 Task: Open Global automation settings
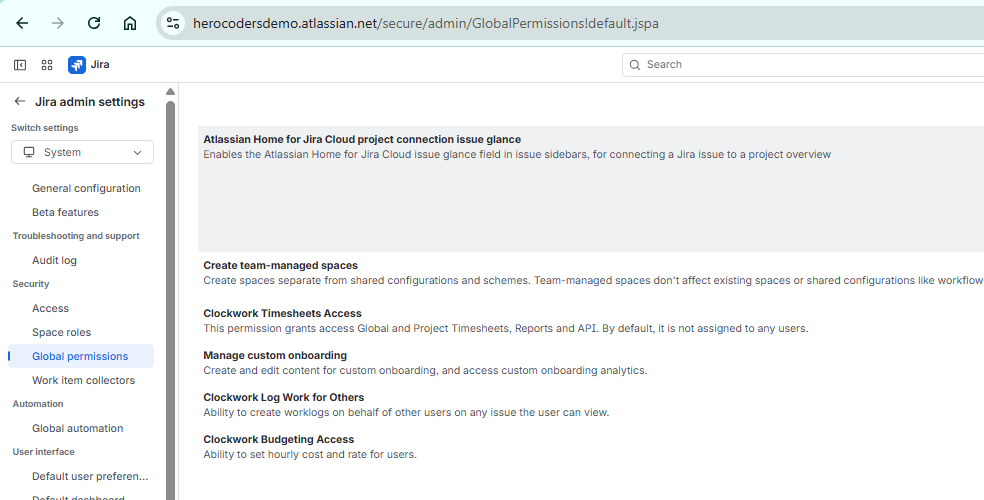pyautogui.click(x=77, y=428)
